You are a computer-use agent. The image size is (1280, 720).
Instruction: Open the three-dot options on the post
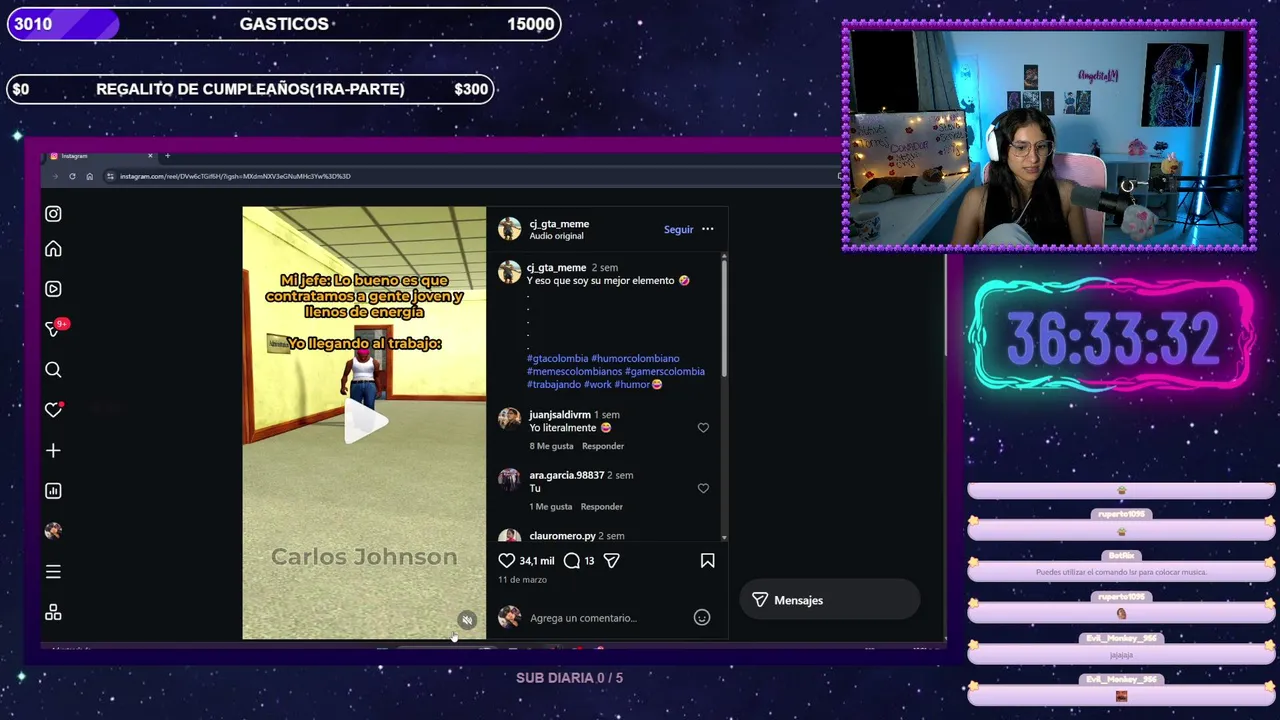pos(707,229)
